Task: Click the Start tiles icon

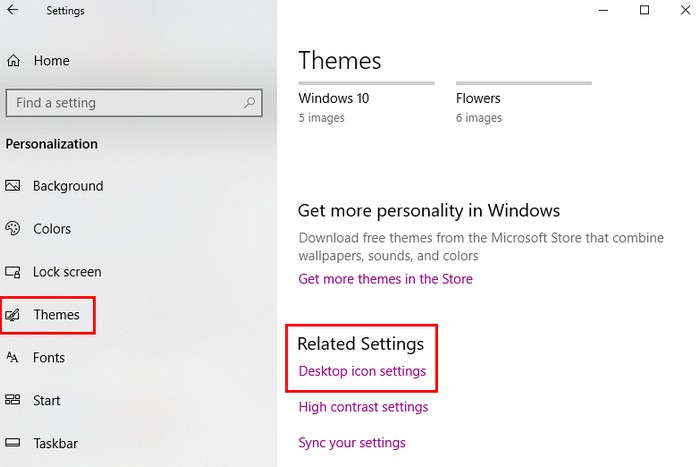Action: point(13,401)
